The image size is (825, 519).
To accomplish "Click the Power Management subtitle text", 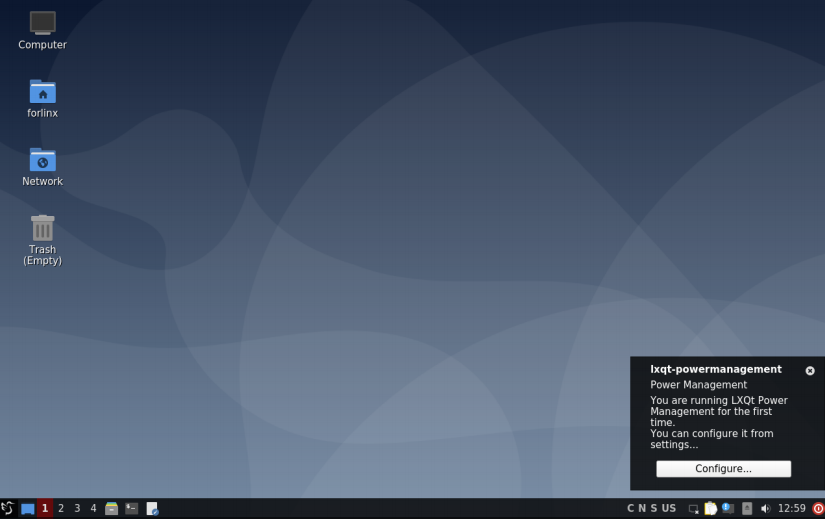I will 698,385.
